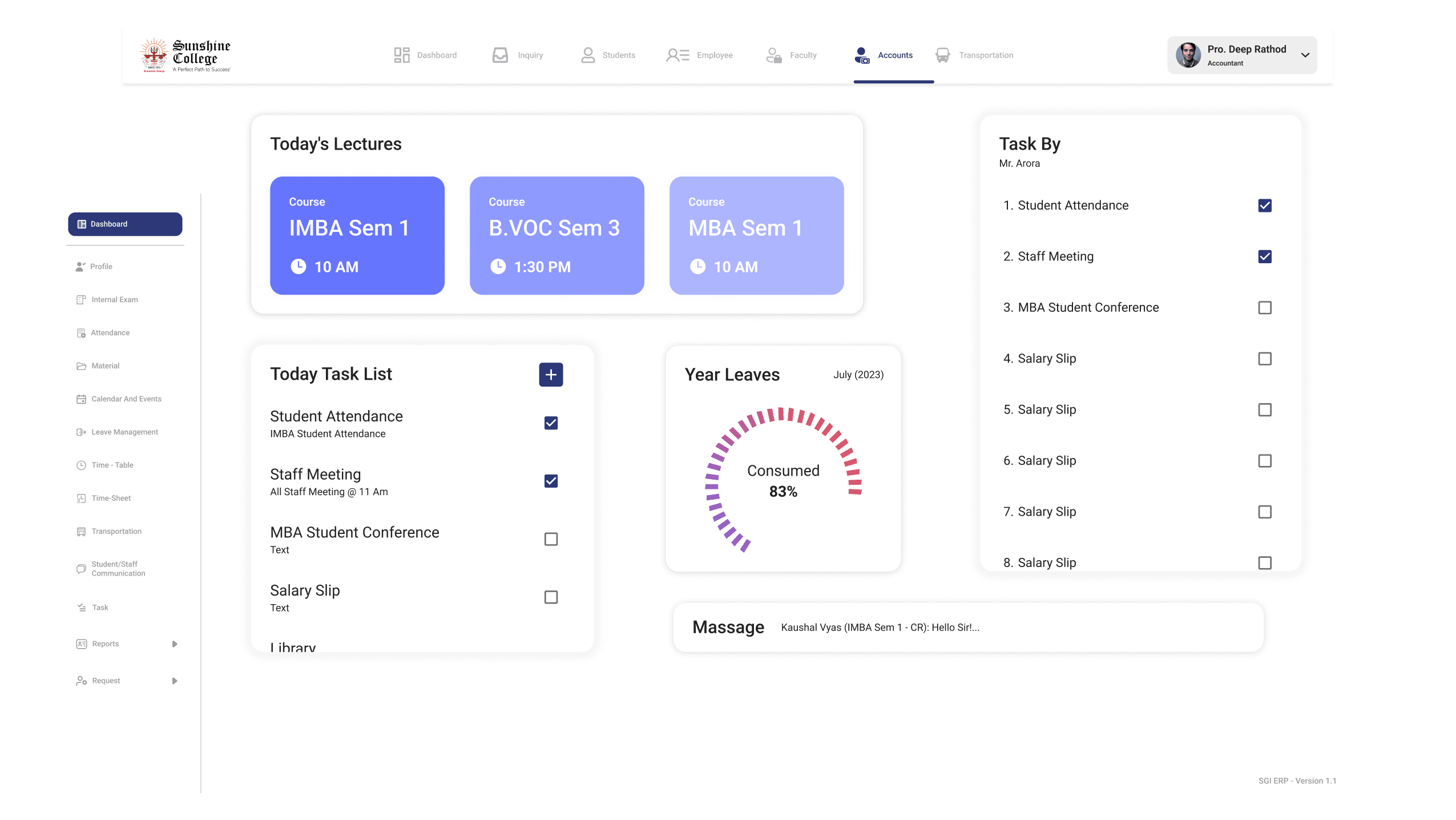Image resolution: width=1456 pixels, height=820 pixels.
Task: Open the Faculty tab label
Action: [x=803, y=55]
